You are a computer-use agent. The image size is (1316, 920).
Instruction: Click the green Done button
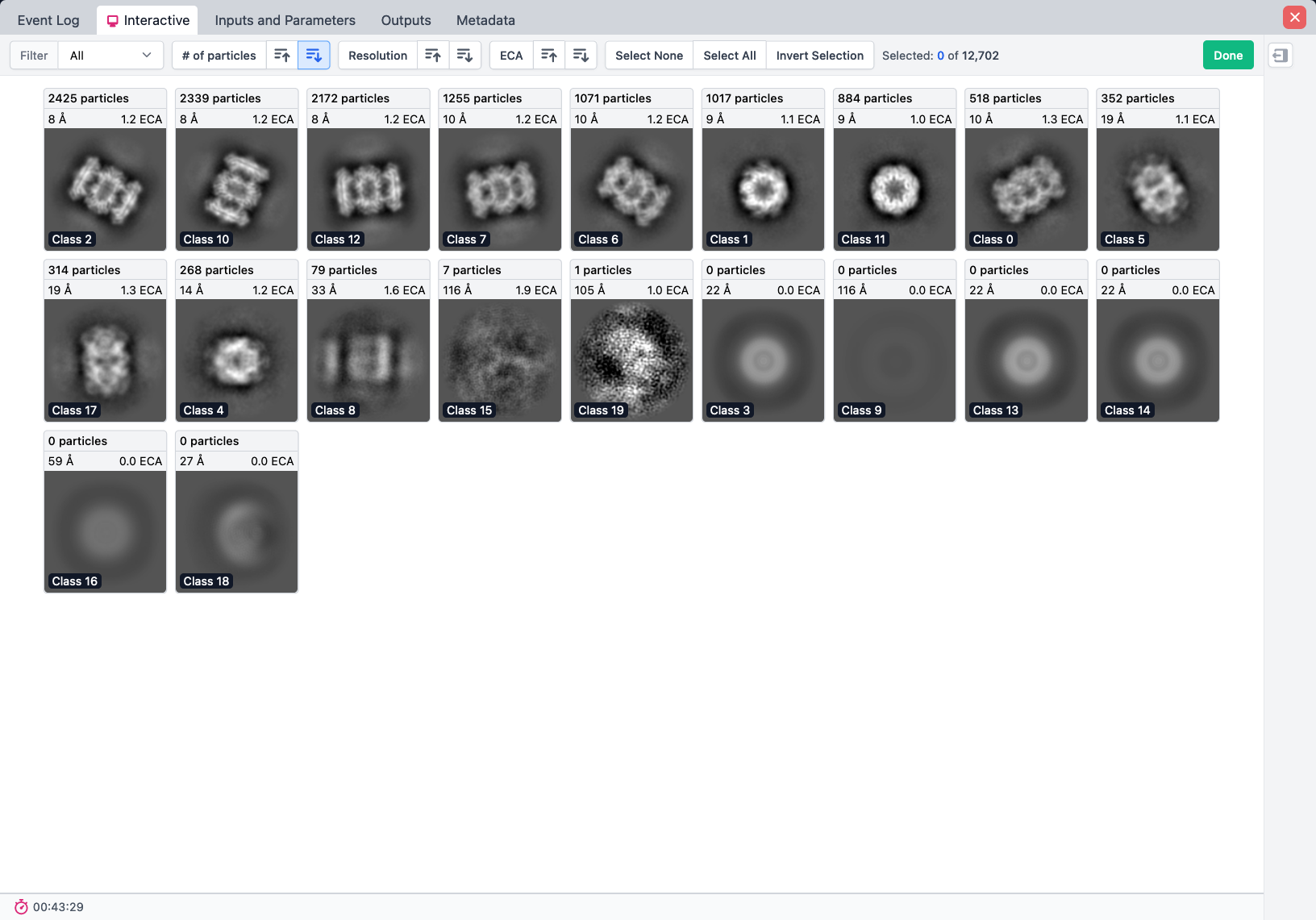tap(1227, 56)
